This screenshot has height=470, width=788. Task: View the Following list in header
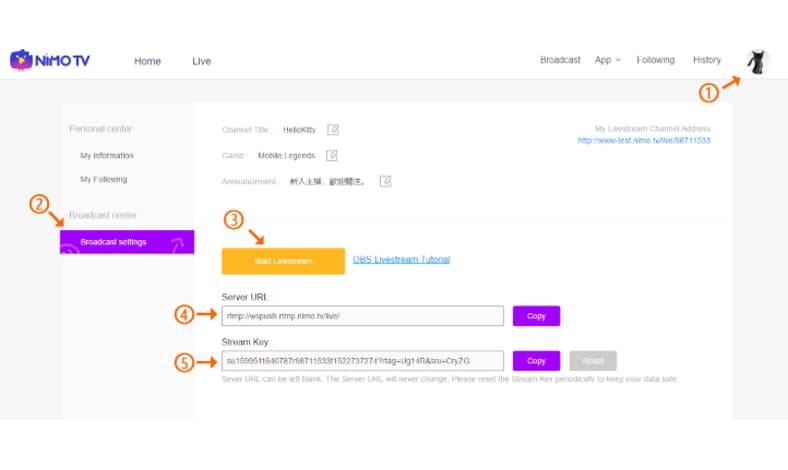tap(655, 60)
